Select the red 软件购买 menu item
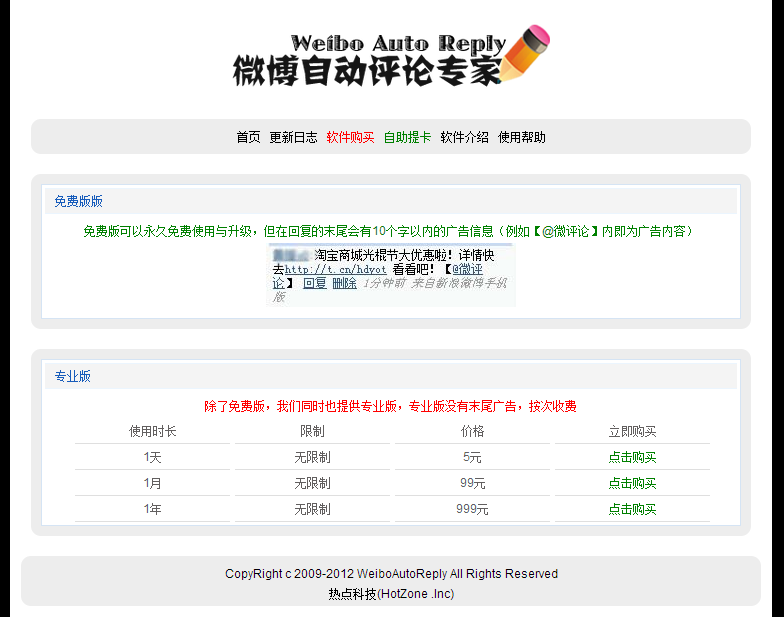784x617 pixels. pos(350,137)
